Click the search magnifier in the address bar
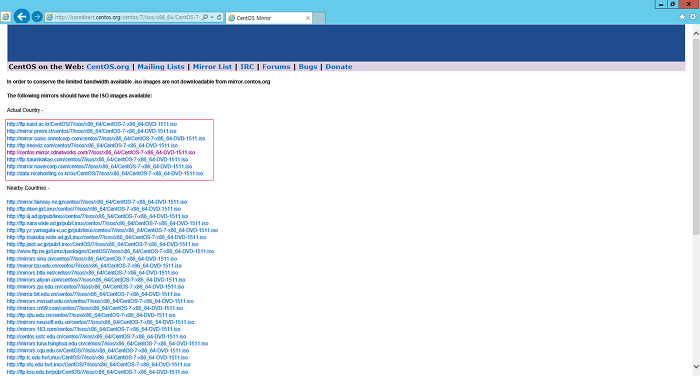The image size is (700, 376). point(205,17)
